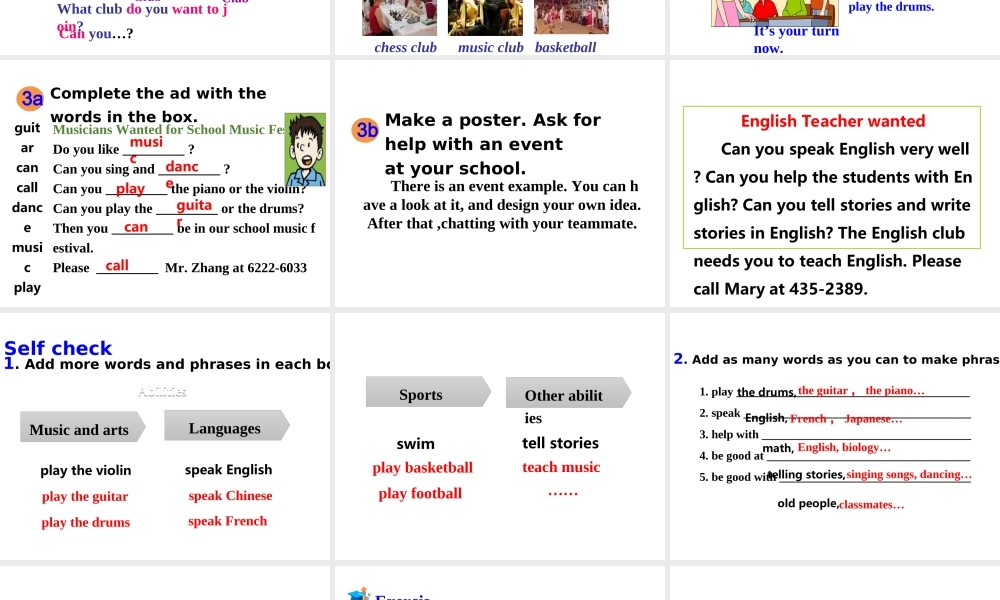Click the '3. help with' line
The height and width of the screenshot is (600, 1000).
[x=835, y=434]
